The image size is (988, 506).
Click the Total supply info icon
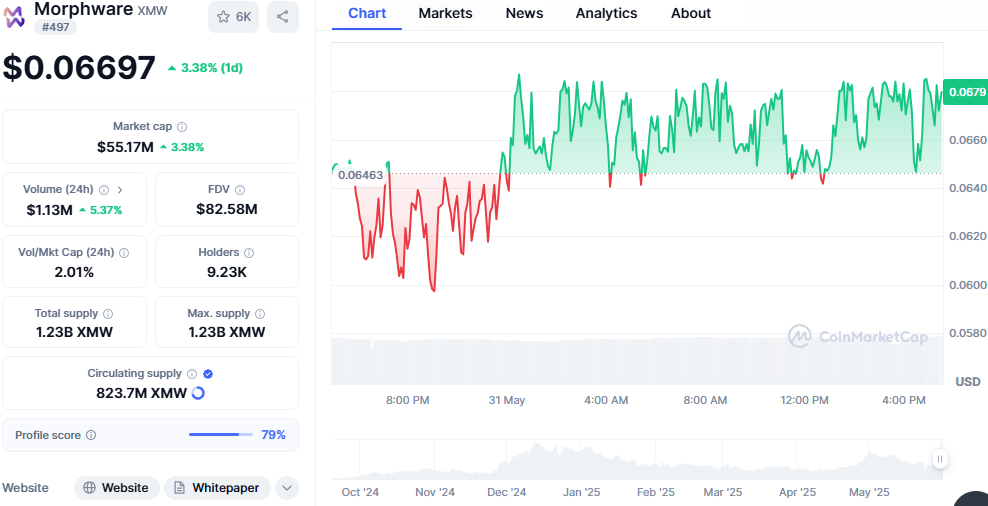[x=108, y=314]
